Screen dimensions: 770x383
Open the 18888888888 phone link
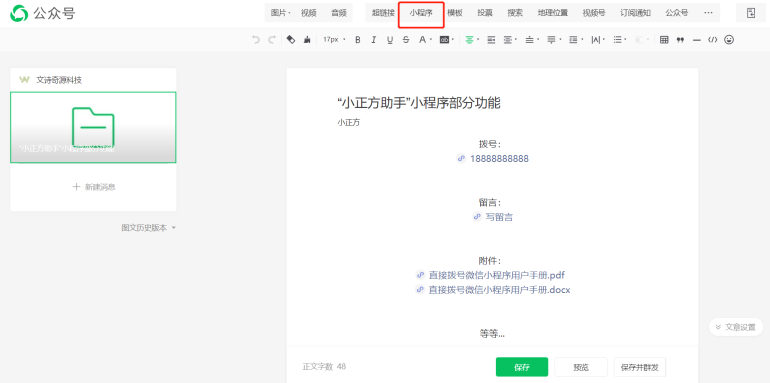499,159
